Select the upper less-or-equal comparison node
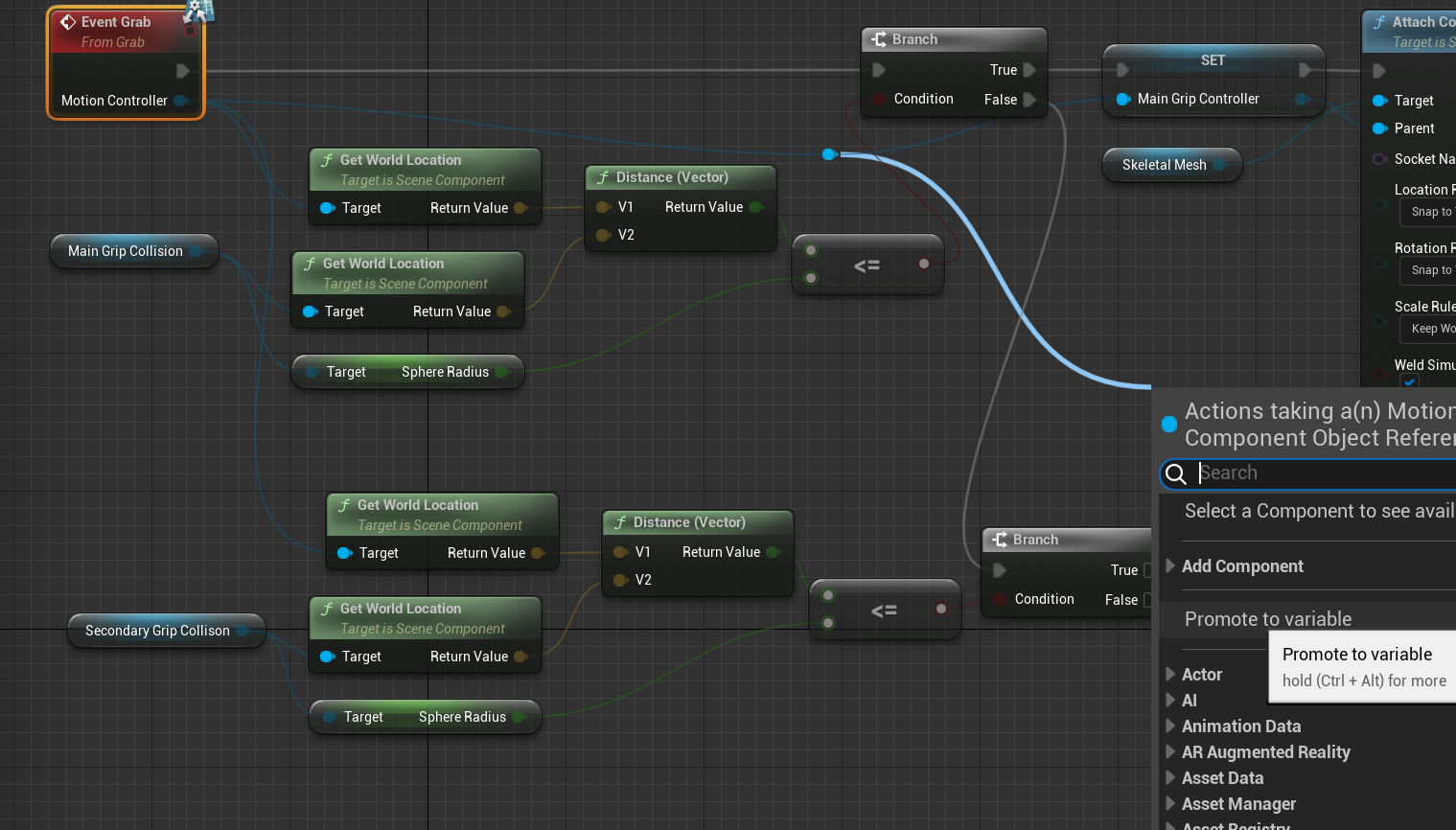This screenshot has width=1456, height=830. pos(867,265)
